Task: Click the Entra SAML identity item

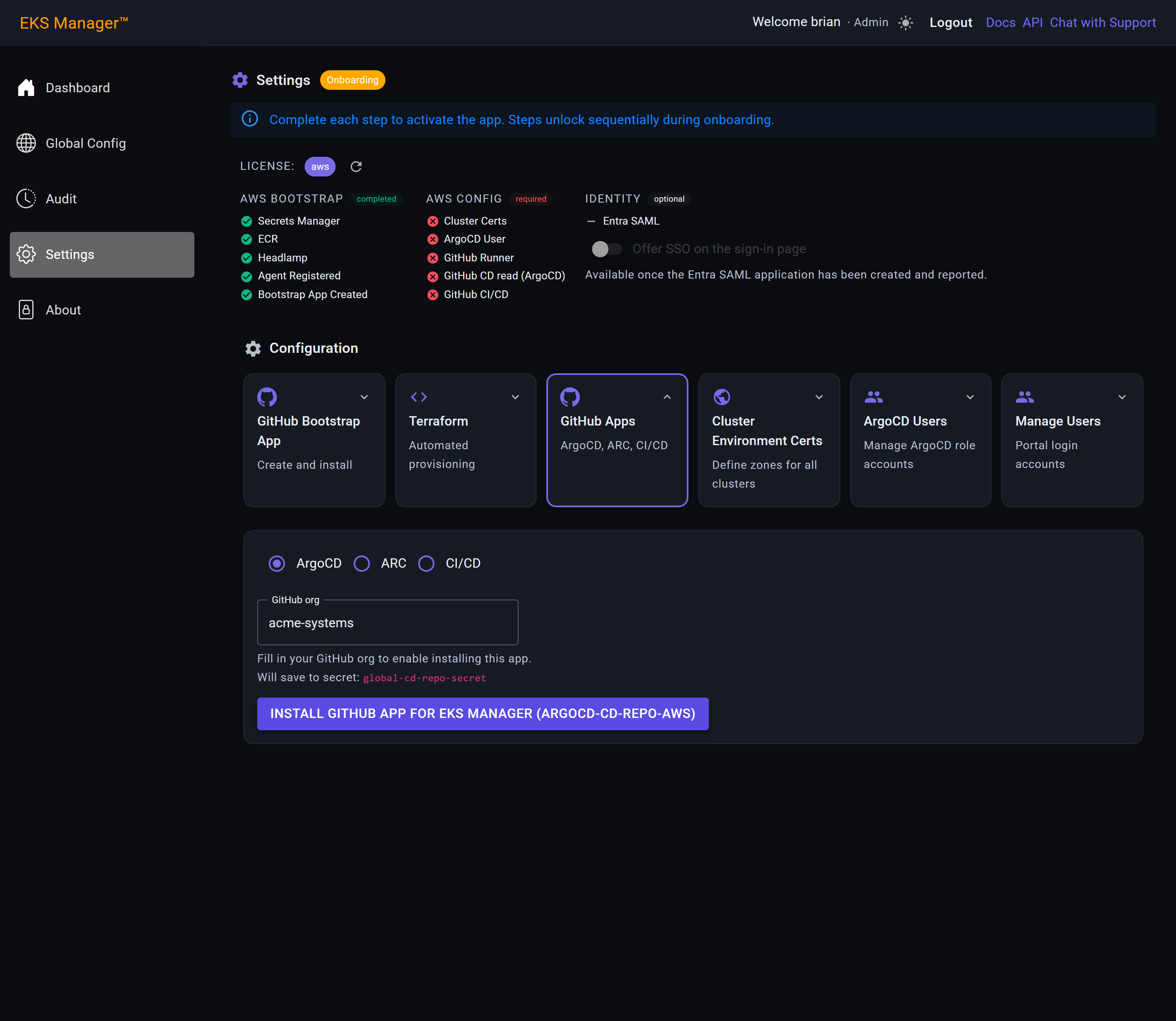Action: click(631, 221)
